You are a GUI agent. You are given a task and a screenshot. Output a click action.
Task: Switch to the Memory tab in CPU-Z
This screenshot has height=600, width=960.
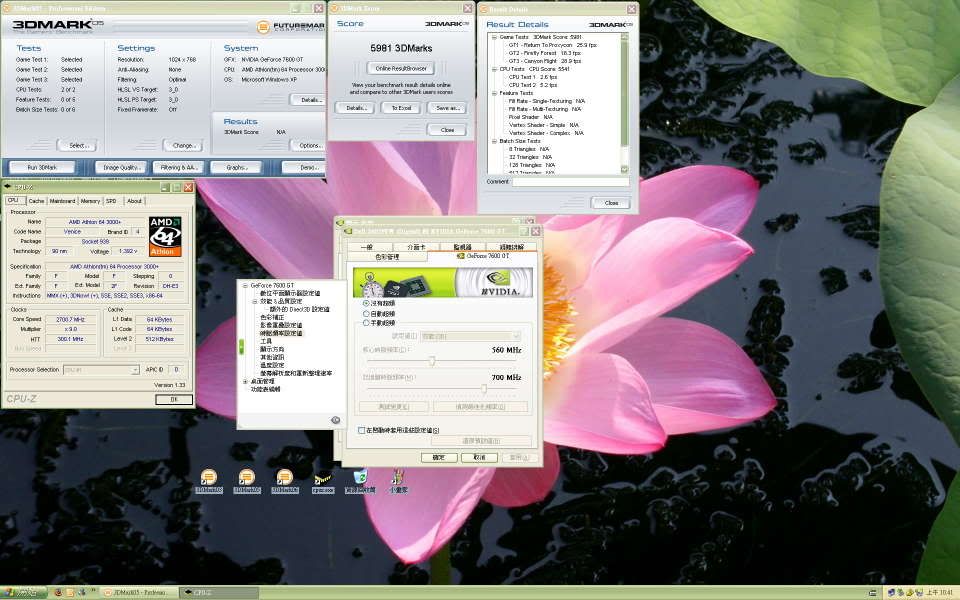coord(90,201)
